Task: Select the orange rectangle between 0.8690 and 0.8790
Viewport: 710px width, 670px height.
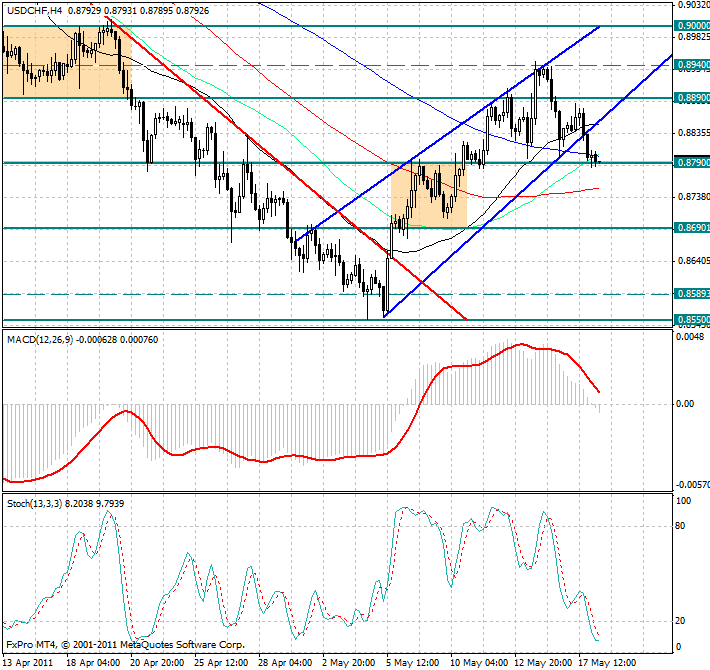Action: (429, 196)
